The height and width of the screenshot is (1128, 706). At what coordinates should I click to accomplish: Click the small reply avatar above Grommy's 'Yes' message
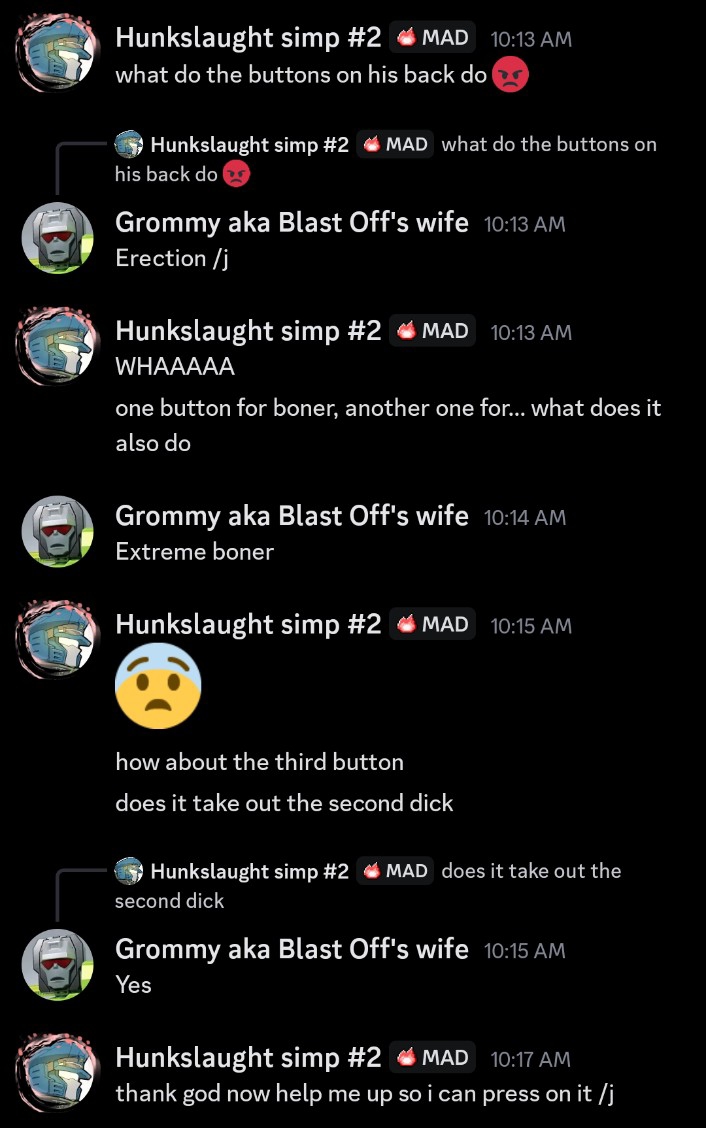point(129,870)
